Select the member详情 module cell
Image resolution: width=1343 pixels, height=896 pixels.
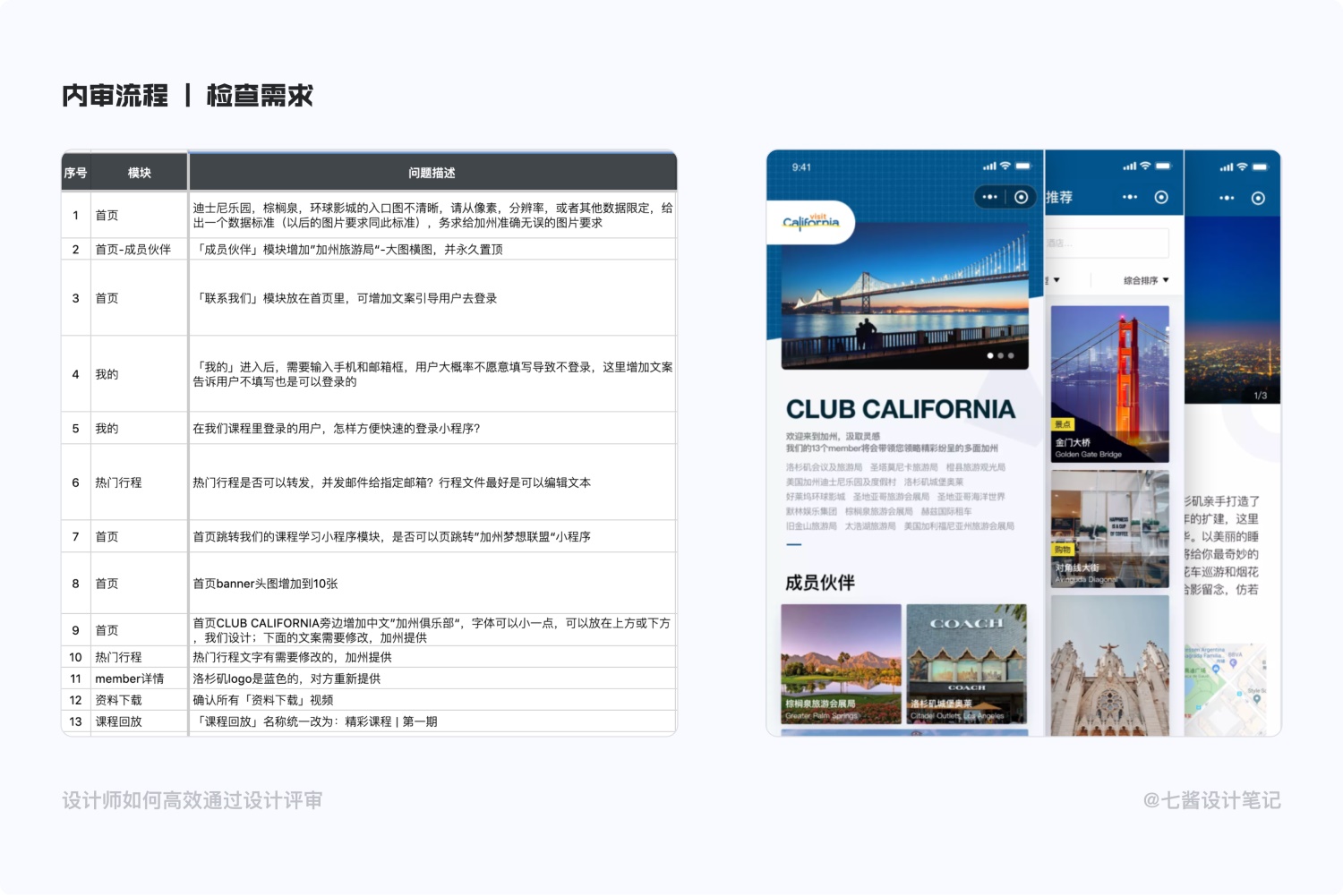[x=139, y=678]
